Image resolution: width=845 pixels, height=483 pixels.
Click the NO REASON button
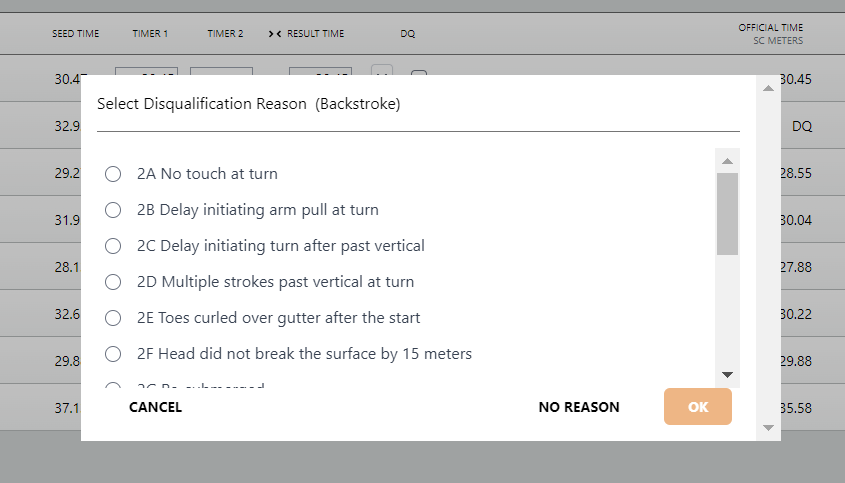coord(579,407)
